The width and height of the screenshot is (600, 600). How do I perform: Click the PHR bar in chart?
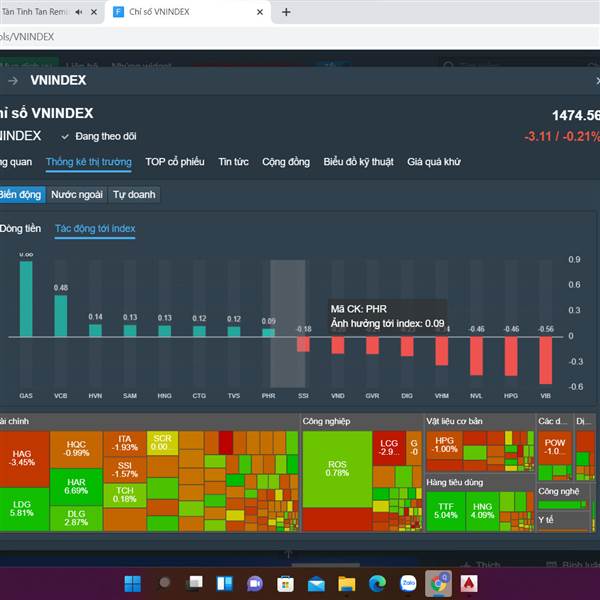point(269,333)
